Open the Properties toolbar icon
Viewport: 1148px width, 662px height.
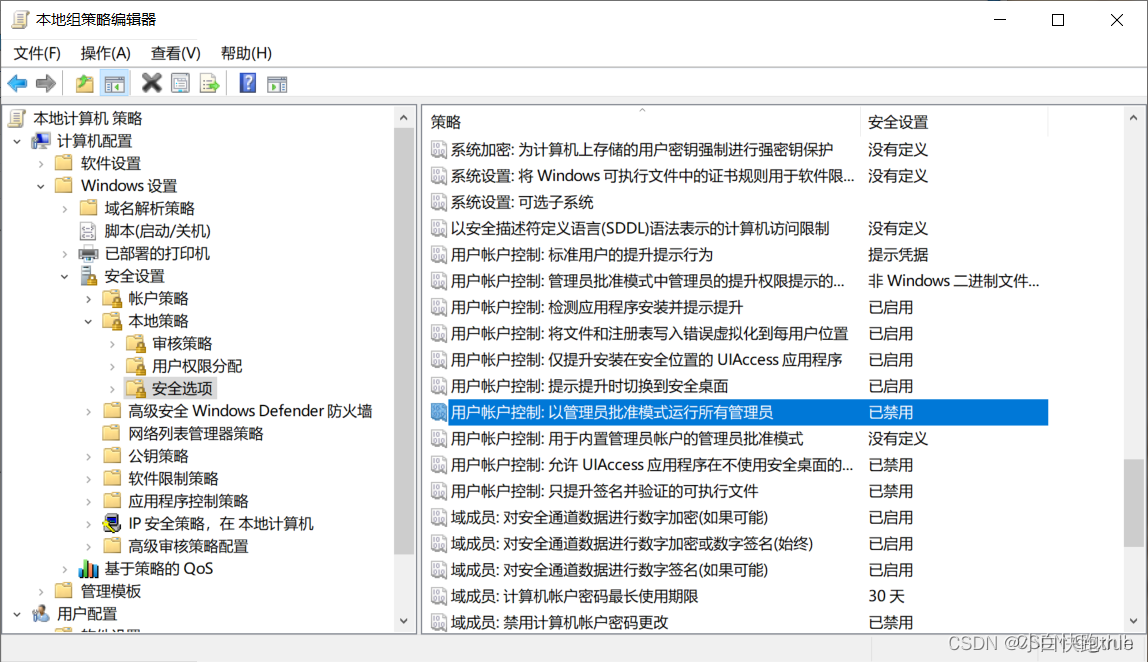pyautogui.click(x=180, y=83)
